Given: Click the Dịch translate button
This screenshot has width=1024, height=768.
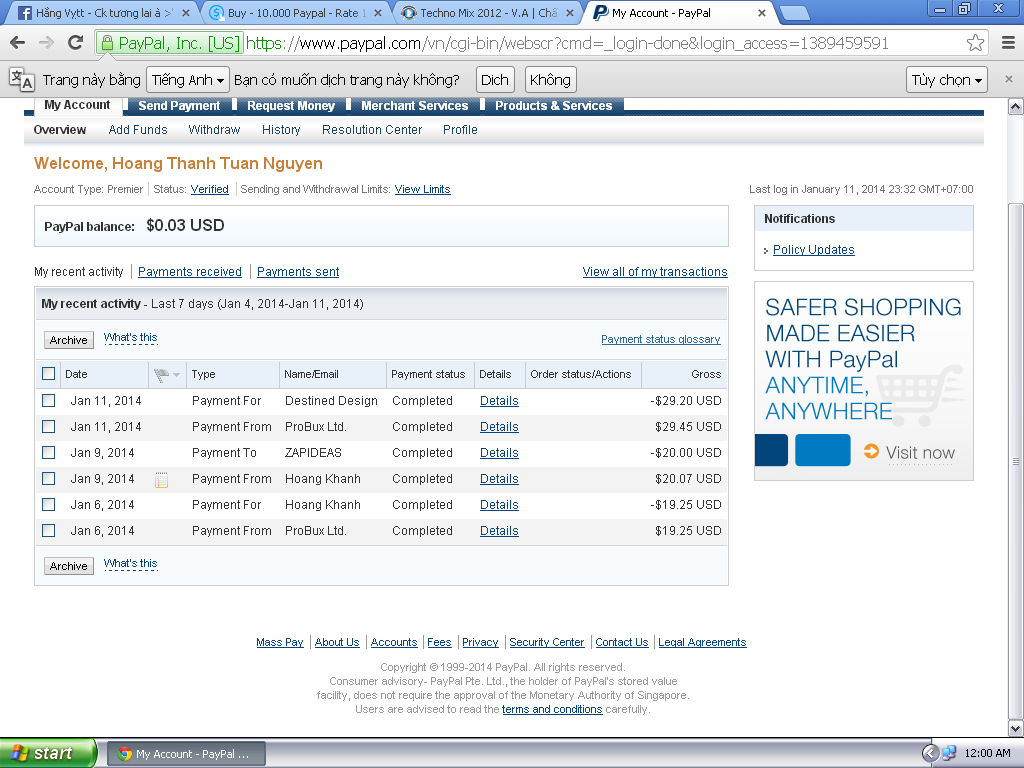Looking at the screenshot, I should tap(494, 80).
